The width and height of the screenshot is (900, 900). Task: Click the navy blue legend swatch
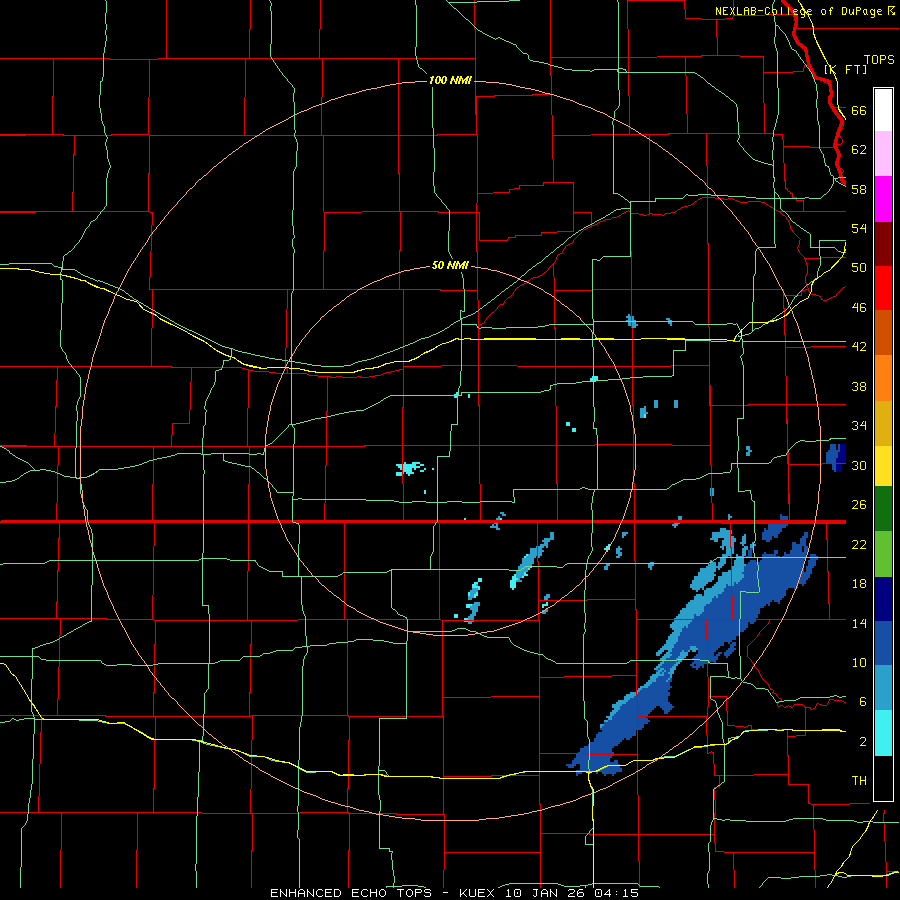pyautogui.click(x=883, y=599)
